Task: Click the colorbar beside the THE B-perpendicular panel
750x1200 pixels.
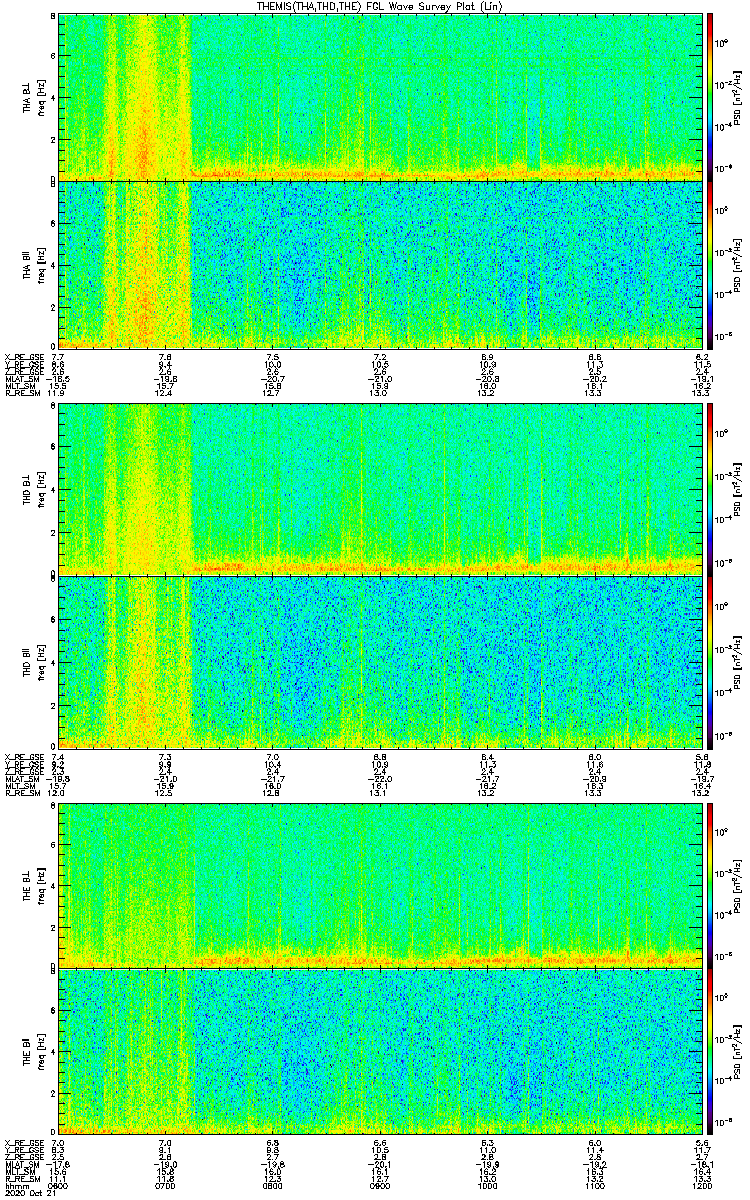Action: pos(710,884)
